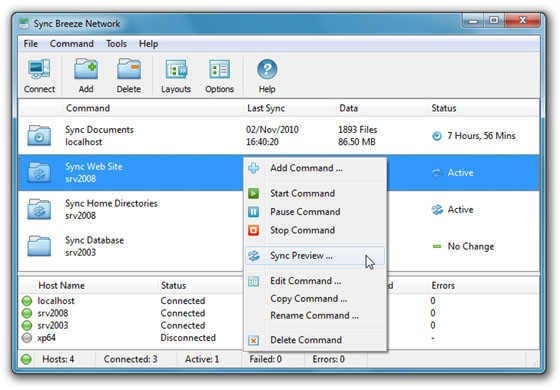Click Errors: 0 in the status bar
The image size is (560, 390).
pos(329,359)
